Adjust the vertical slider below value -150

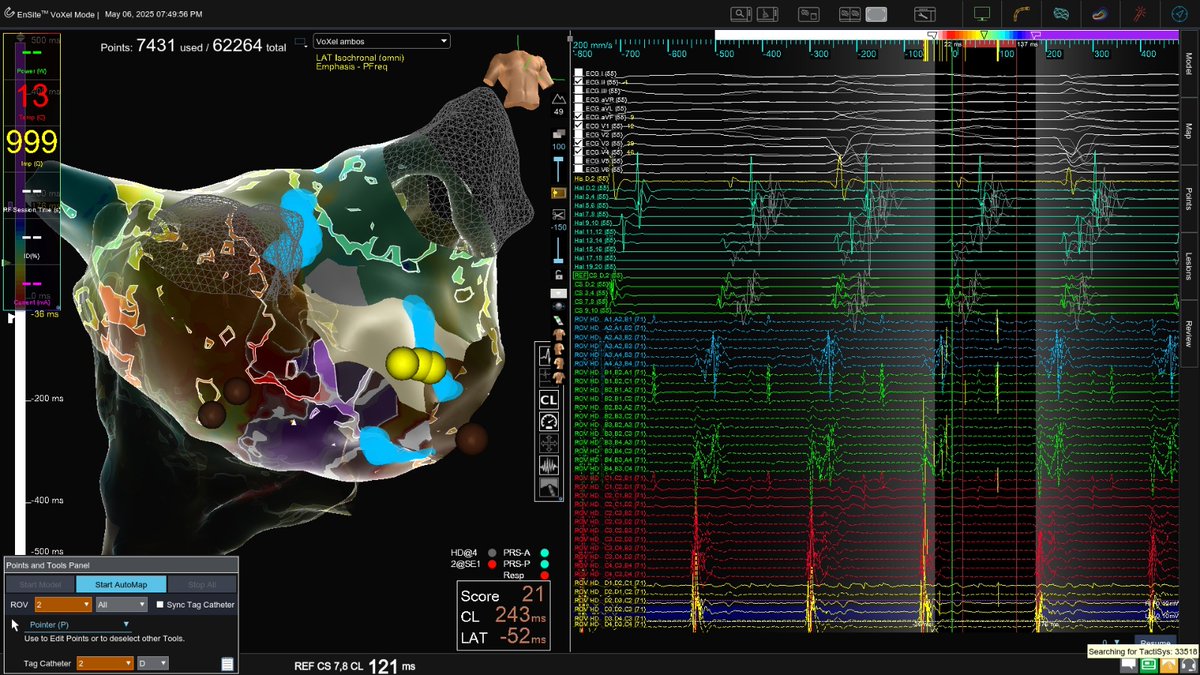(x=559, y=250)
